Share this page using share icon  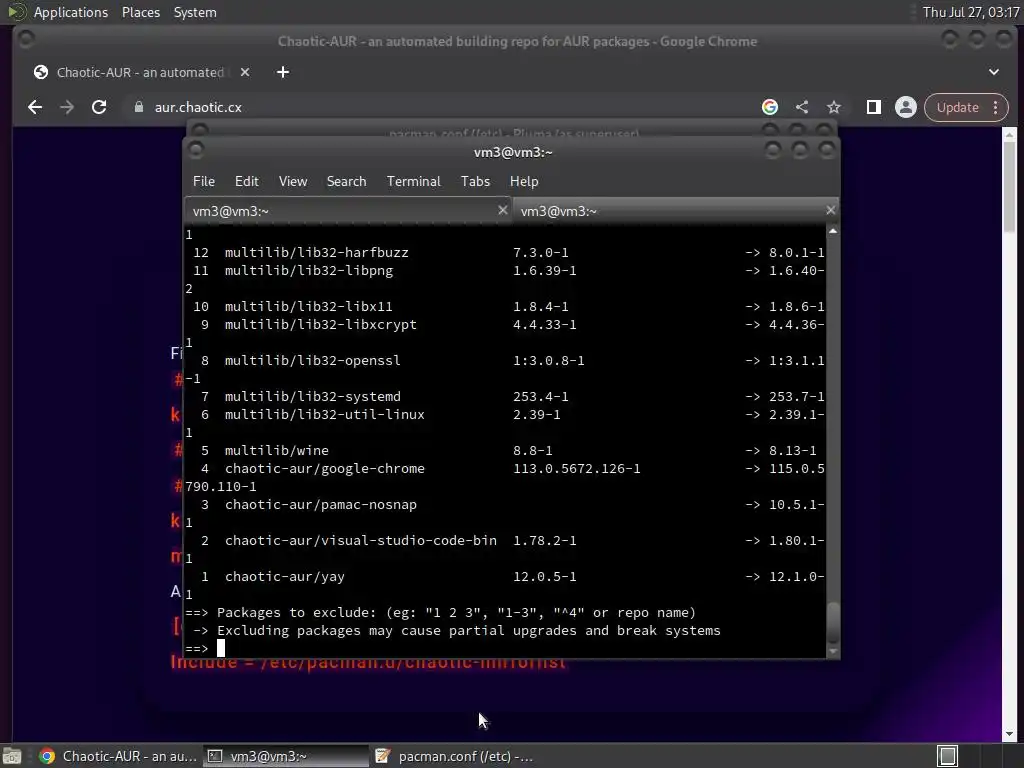point(802,107)
